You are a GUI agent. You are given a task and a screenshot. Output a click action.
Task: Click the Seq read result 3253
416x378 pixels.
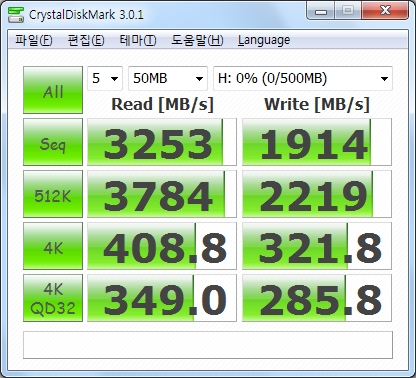click(x=162, y=142)
